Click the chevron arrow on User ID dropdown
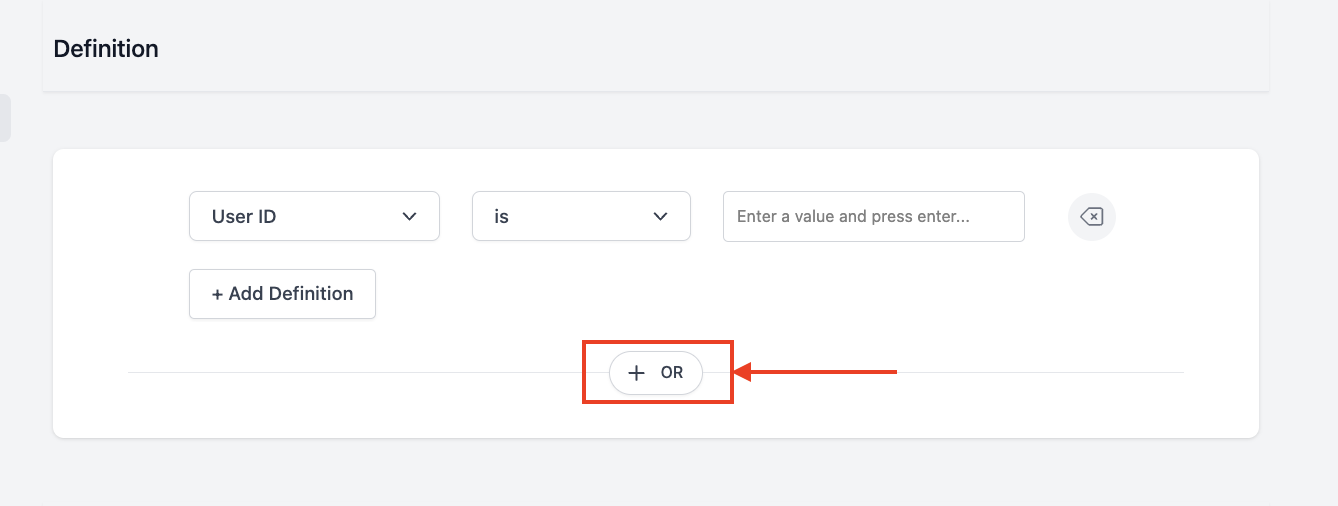Image resolution: width=1338 pixels, height=506 pixels. (409, 217)
